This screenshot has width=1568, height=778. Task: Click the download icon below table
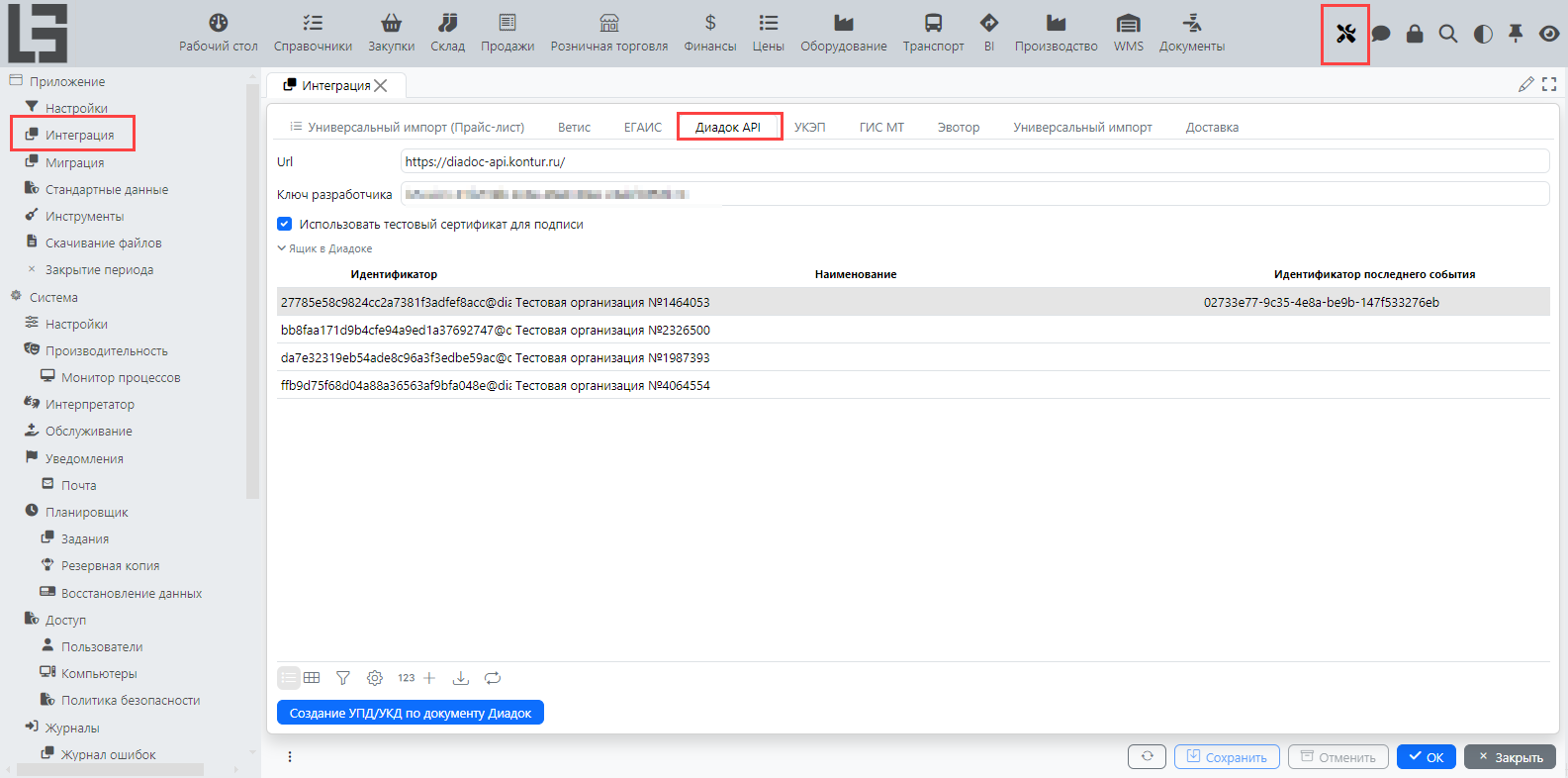[461, 678]
